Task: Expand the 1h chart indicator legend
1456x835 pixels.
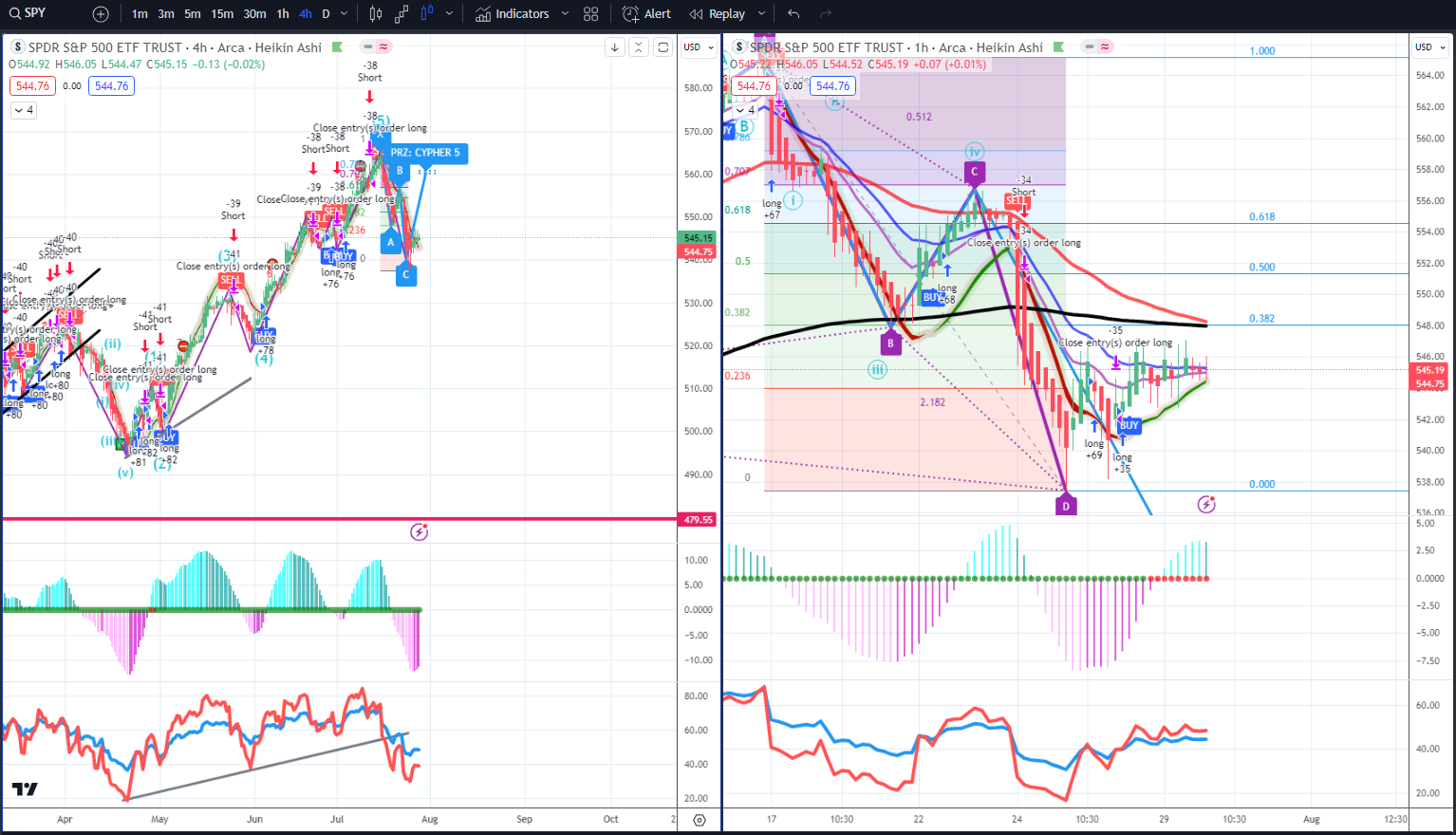Action: (745, 110)
